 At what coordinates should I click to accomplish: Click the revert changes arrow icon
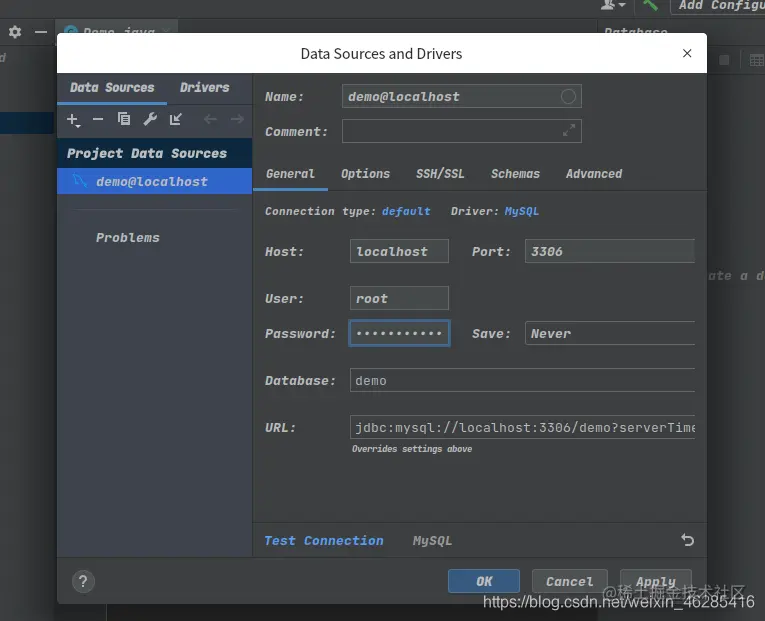point(687,540)
